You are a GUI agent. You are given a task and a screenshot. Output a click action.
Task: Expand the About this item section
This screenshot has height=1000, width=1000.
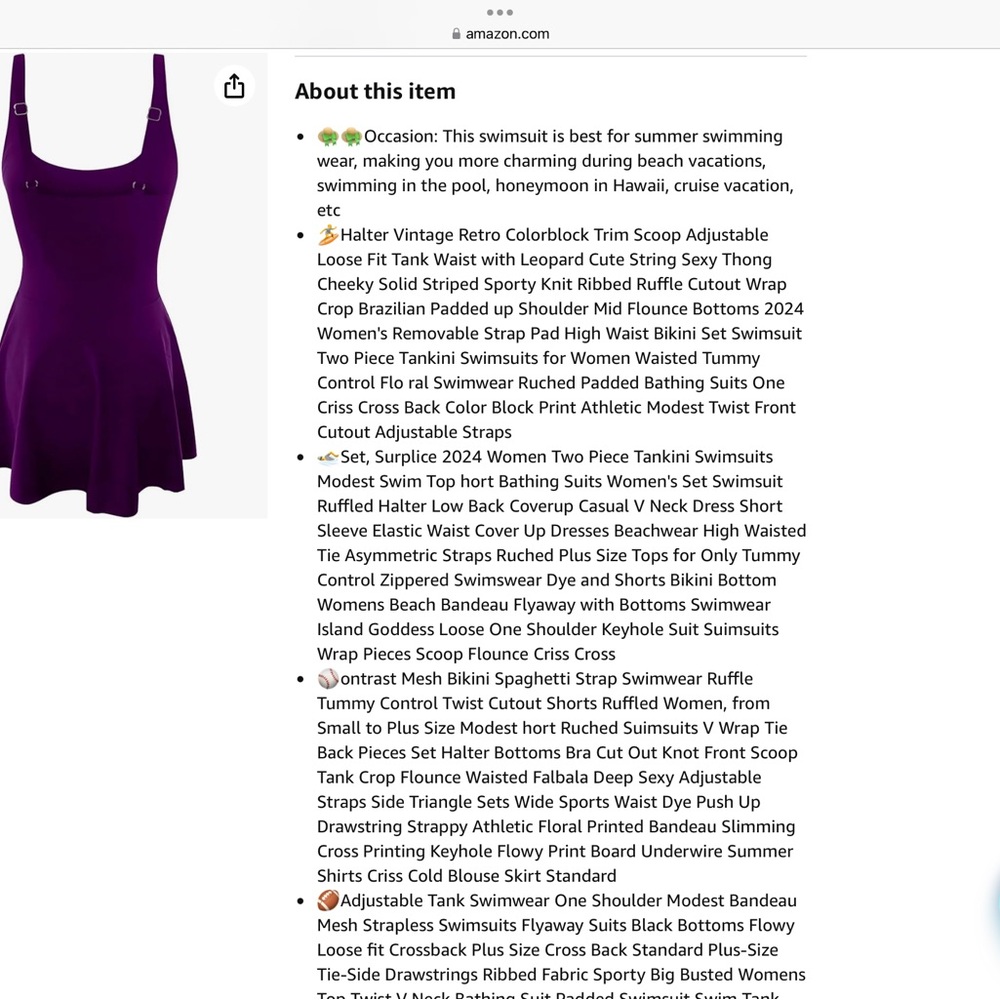375,91
